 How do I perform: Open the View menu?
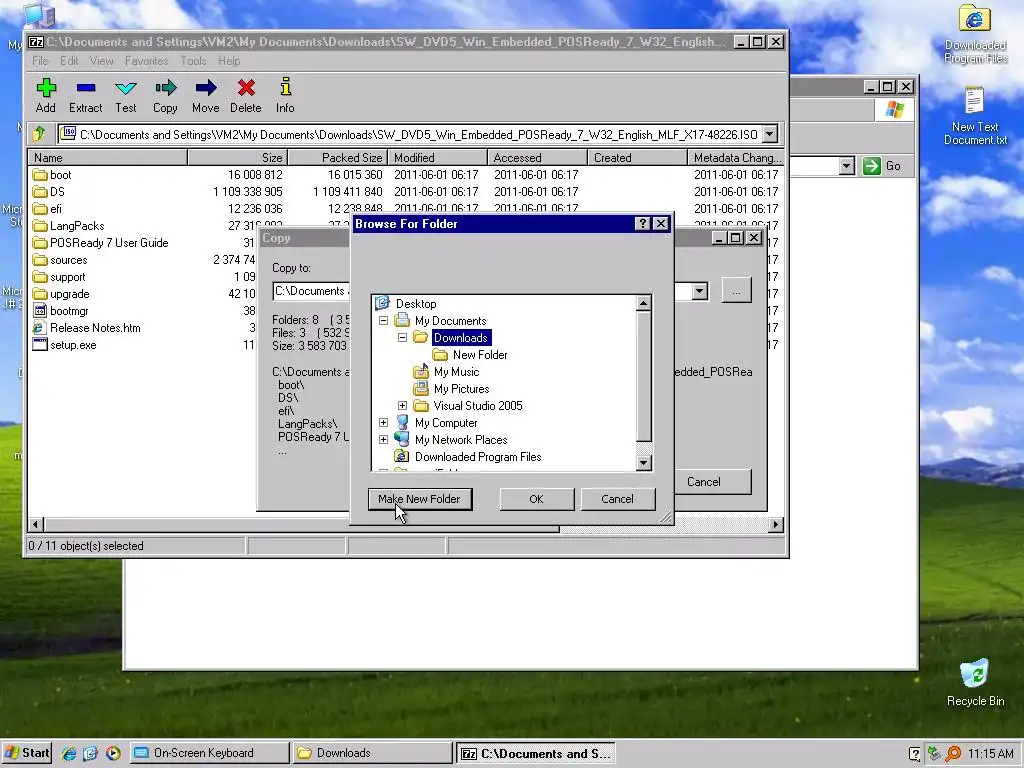pos(101,61)
